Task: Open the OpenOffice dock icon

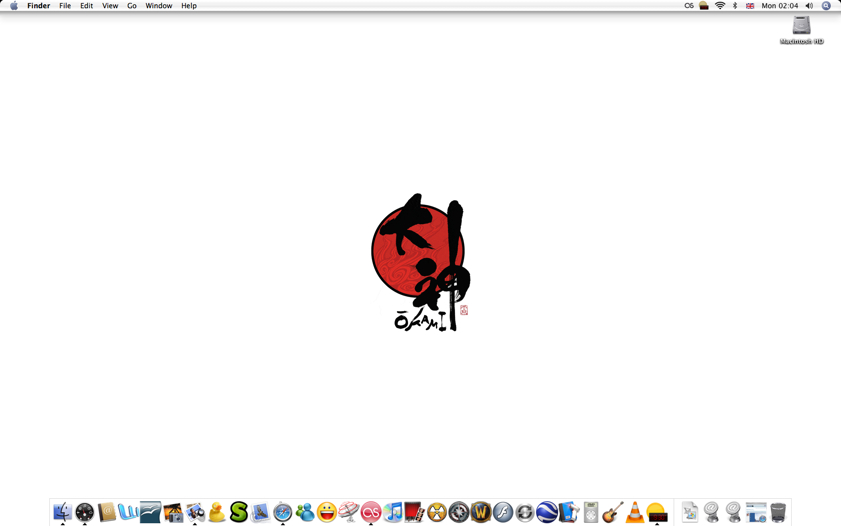Action: [150, 512]
